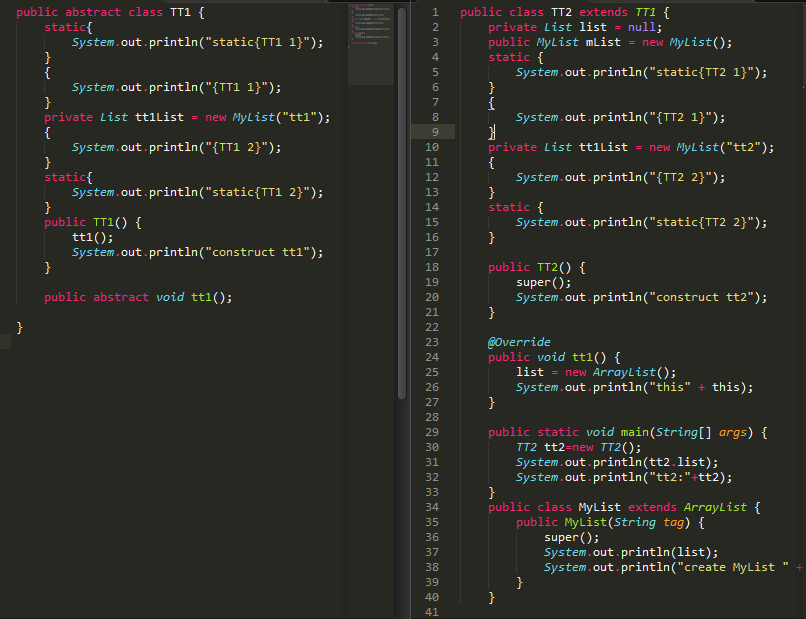This screenshot has width=806, height=619.
Task: Click line number 18 in the gutter
Action: [432, 267]
